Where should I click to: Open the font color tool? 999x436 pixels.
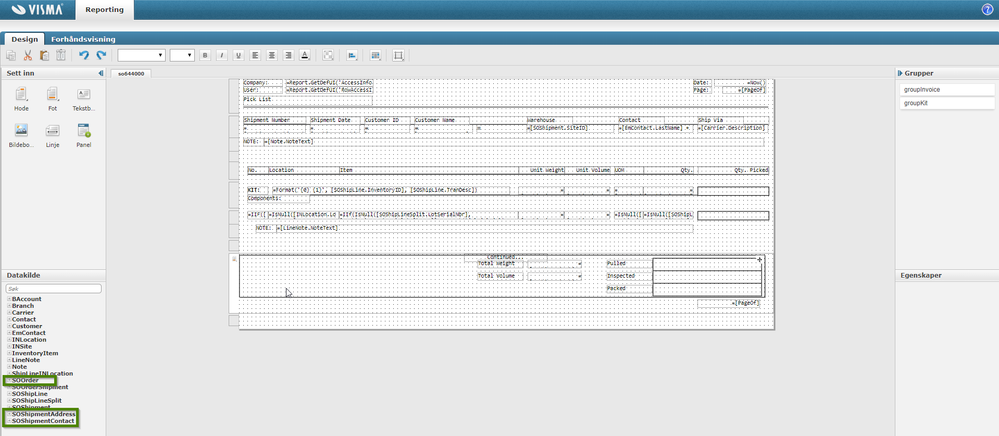coord(305,55)
